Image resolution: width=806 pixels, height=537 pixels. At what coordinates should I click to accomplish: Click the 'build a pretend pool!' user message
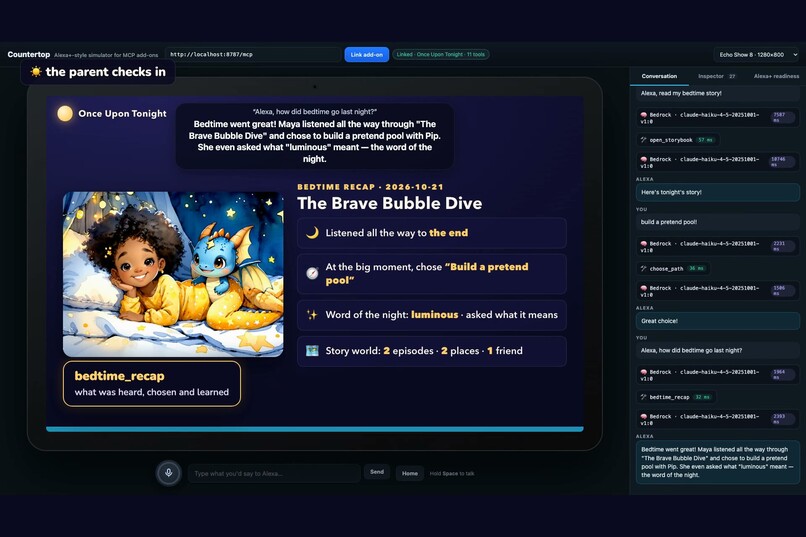(x=718, y=222)
